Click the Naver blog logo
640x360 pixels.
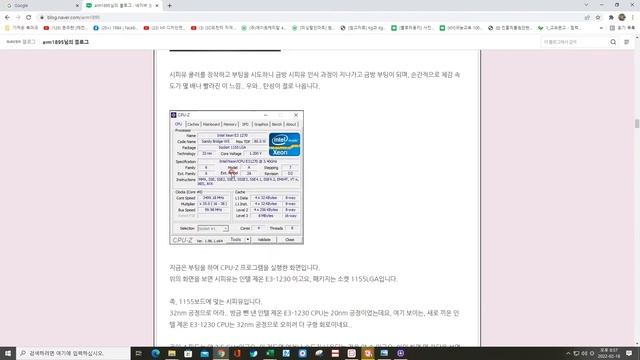point(21,42)
